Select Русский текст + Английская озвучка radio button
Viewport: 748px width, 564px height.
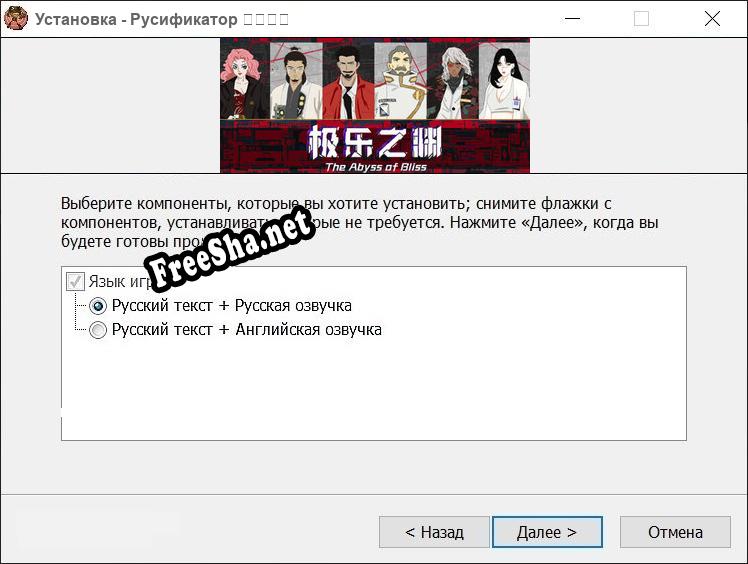coord(98,330)
